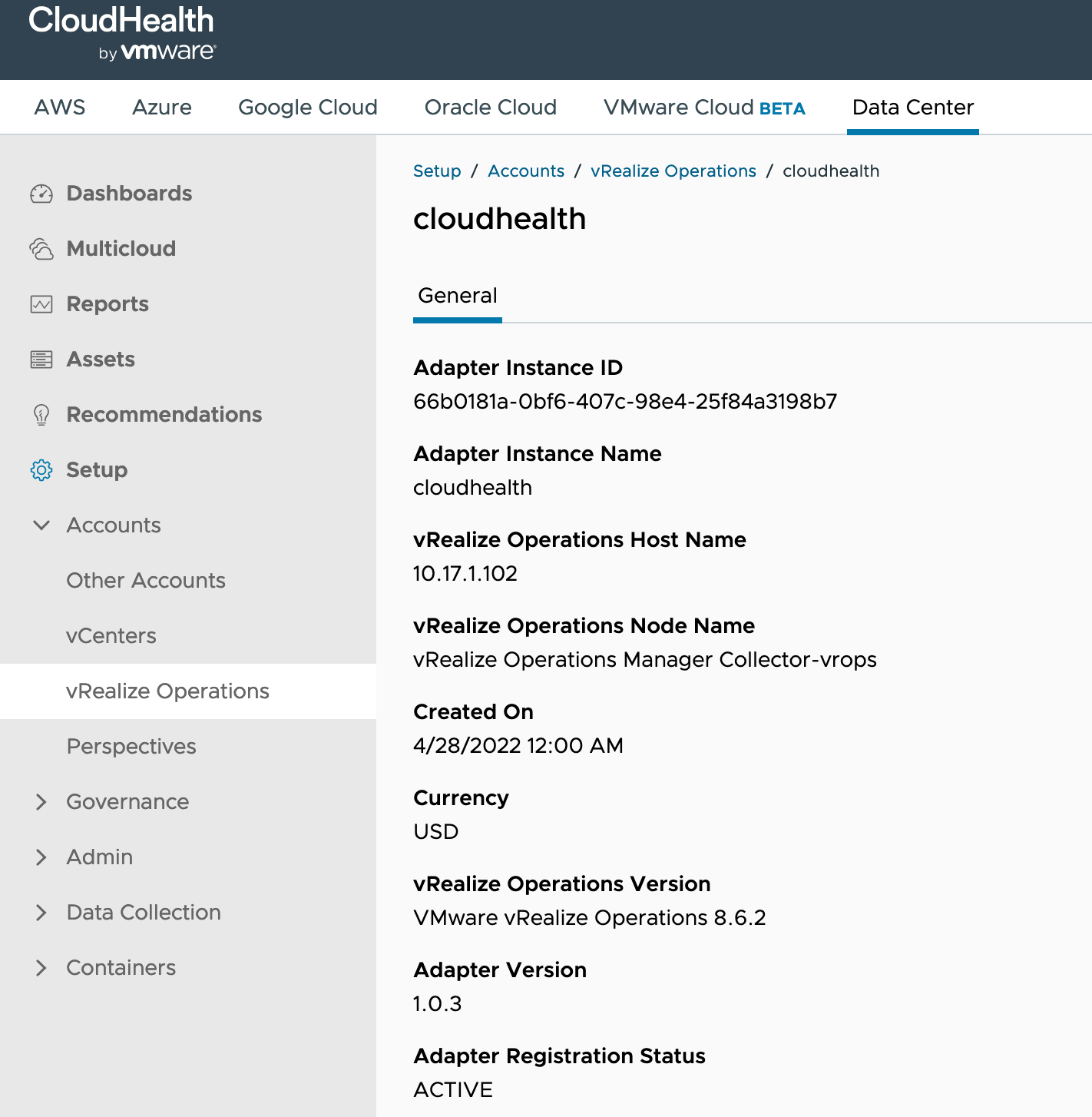
Task: Go to Setup breadcrumb link
Action: pos(437,171)
